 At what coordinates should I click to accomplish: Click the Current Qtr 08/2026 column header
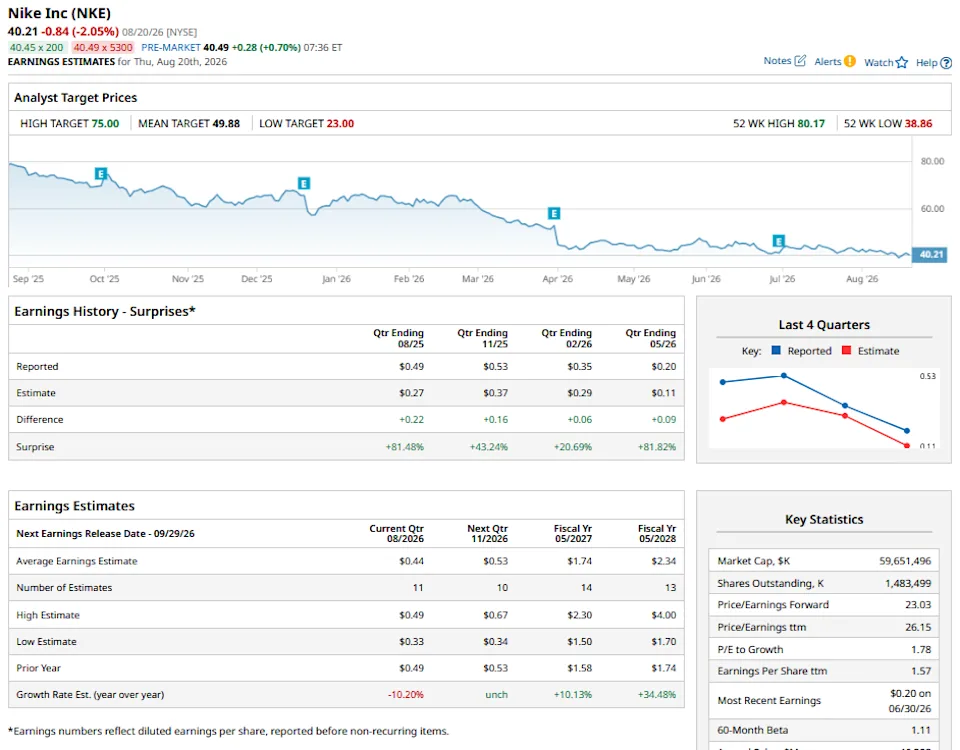pos(397,533)
